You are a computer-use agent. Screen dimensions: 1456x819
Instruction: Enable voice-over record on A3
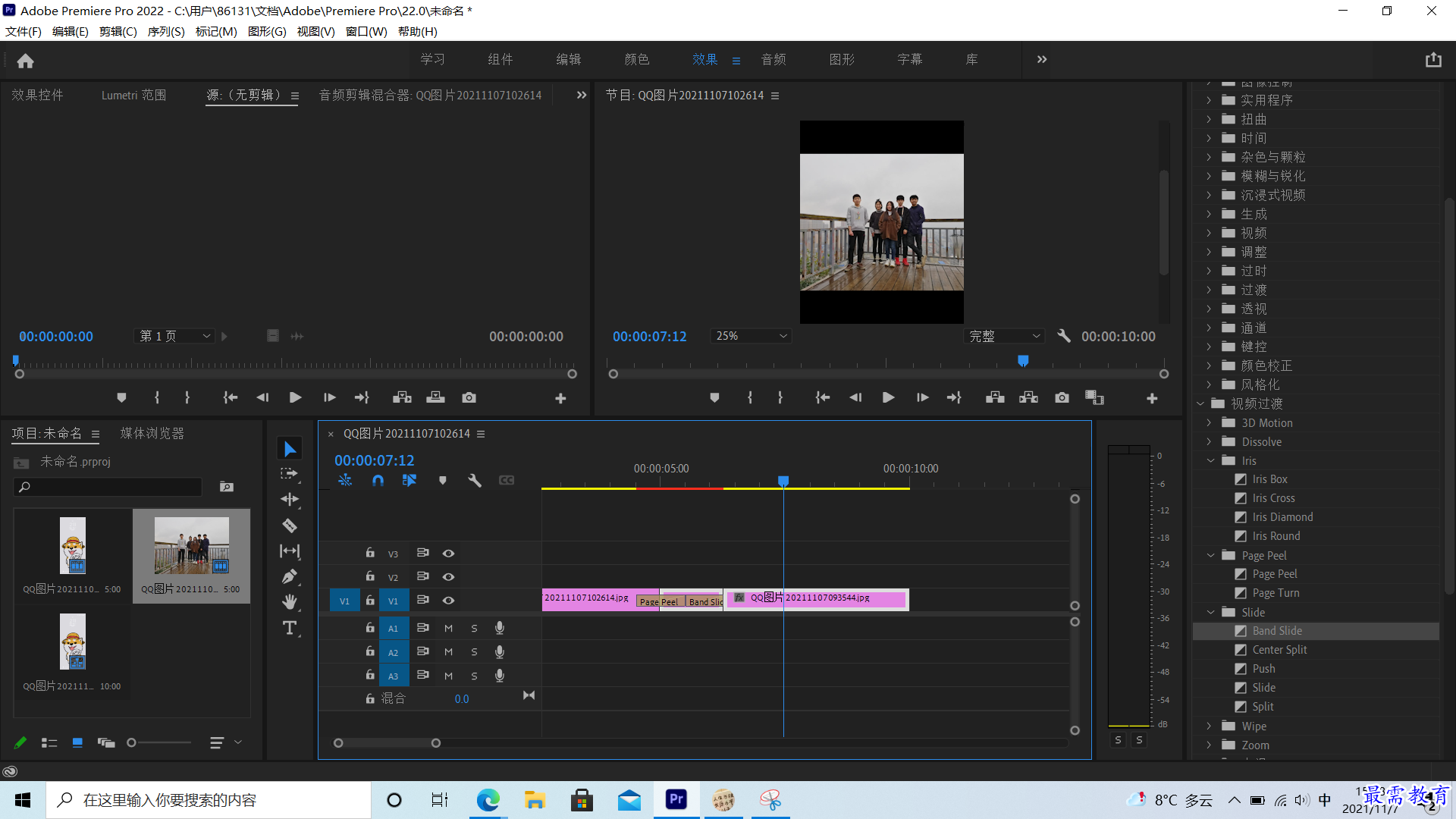[x=499, y=675]
